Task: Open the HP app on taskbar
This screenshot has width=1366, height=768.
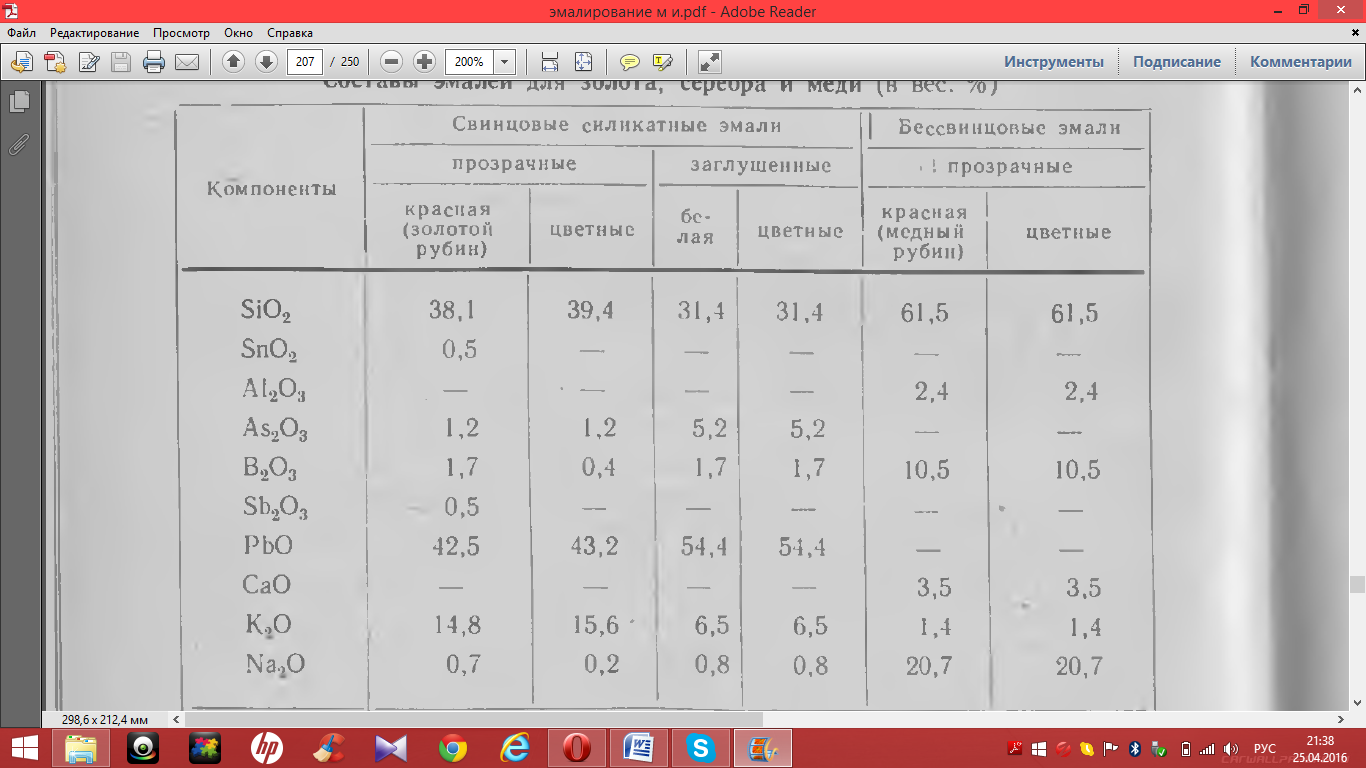Action: 266,748
